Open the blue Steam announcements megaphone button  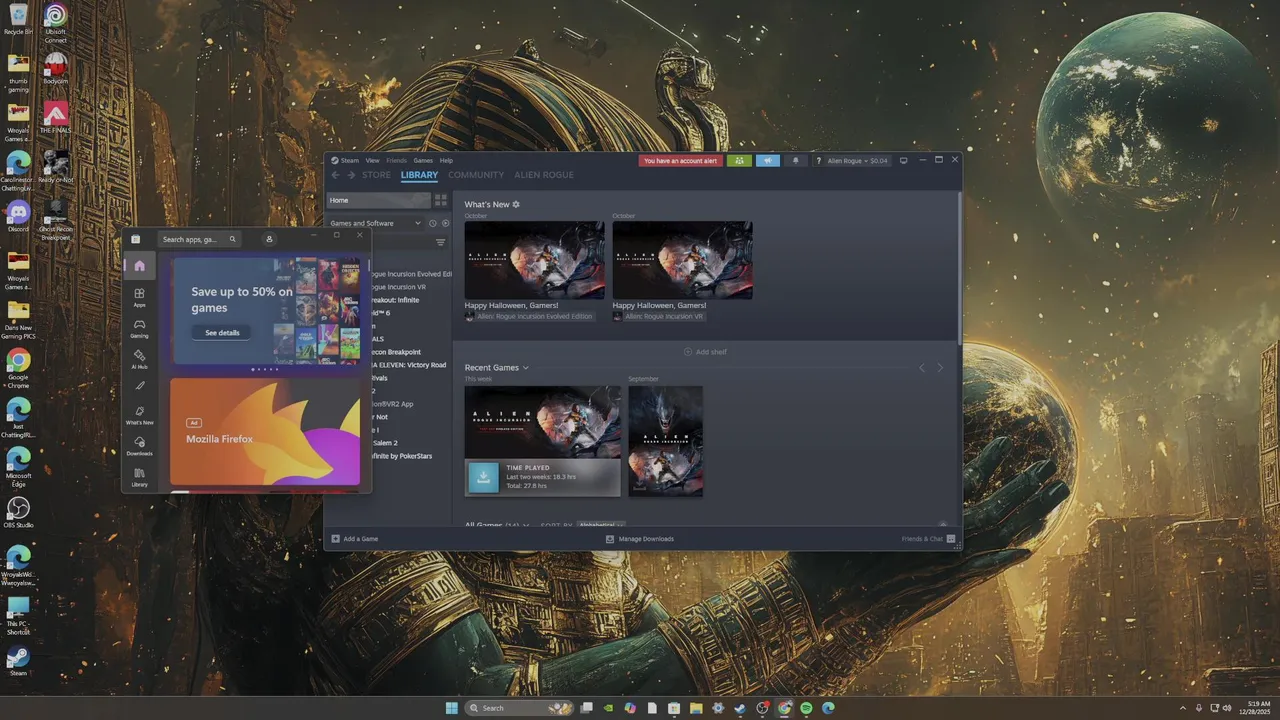coord(767,160)
